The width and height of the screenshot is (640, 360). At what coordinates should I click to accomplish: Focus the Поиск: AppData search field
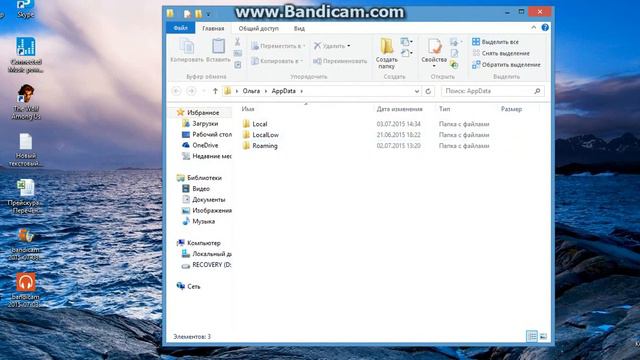coord(493,91)
